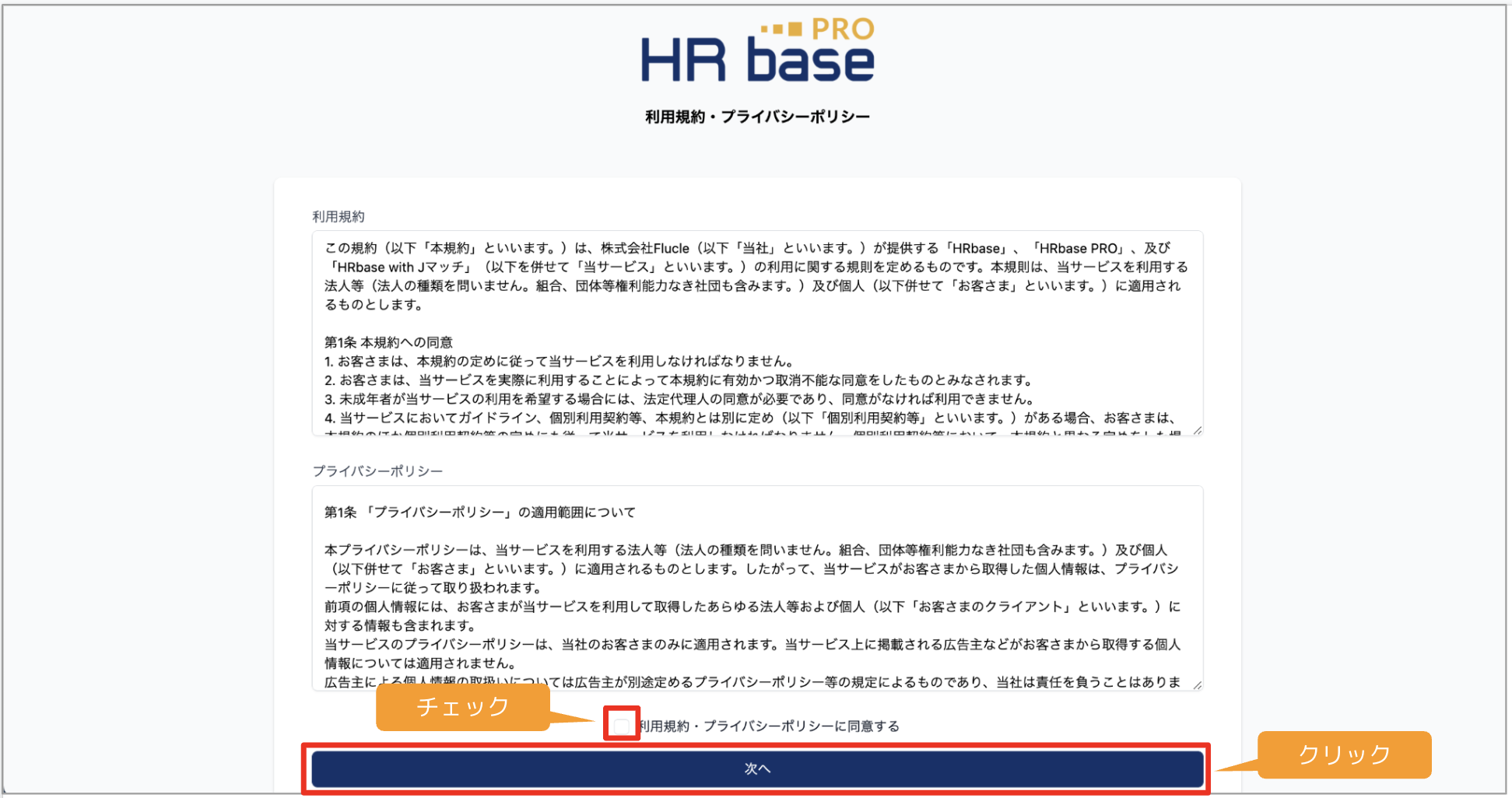This screenshot has height=798, width=1512.
Task: Click the 次へ button
Action: click(x=757, y=768)
